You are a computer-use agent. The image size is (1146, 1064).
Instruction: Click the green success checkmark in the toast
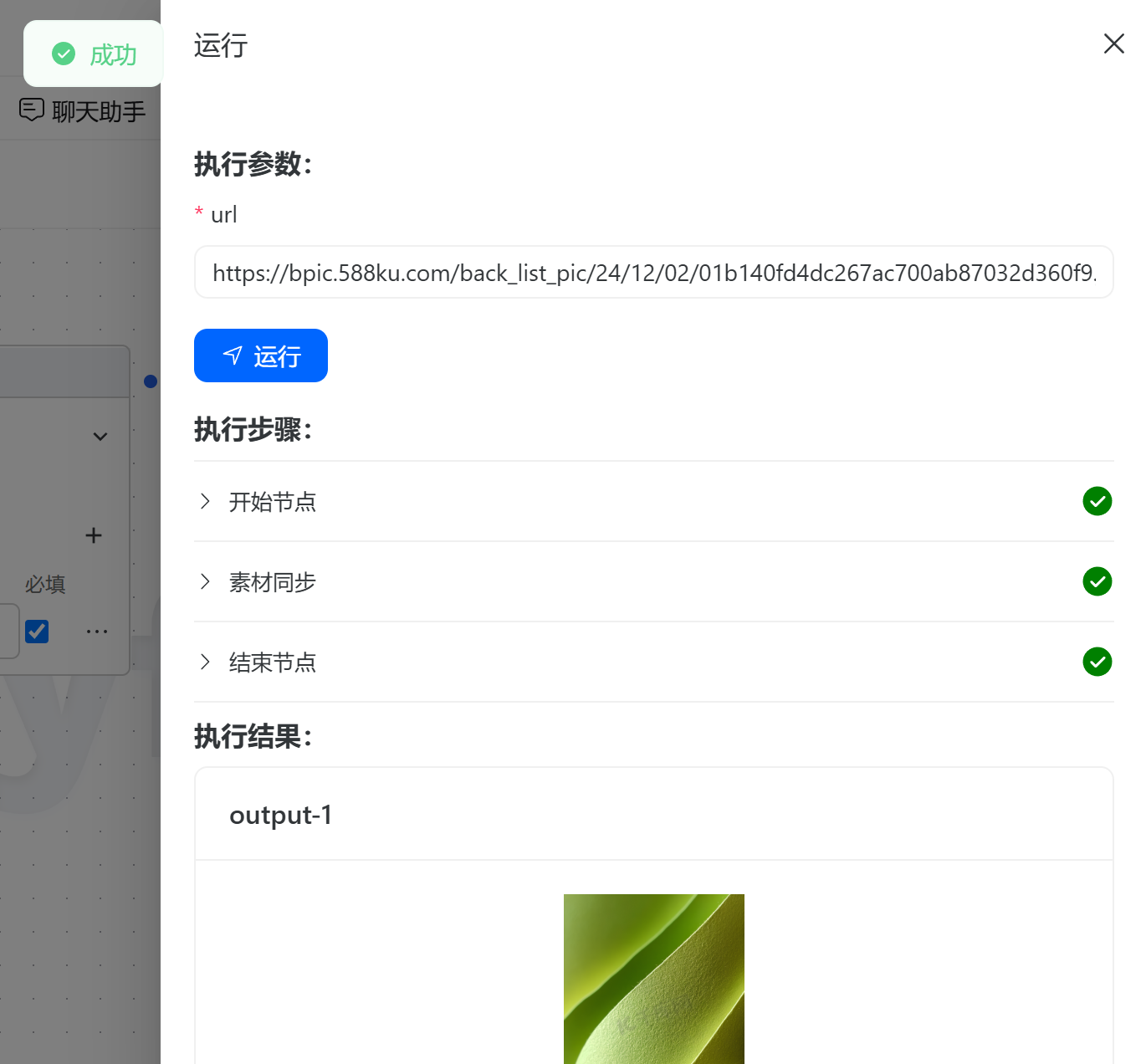coord(64,54)
